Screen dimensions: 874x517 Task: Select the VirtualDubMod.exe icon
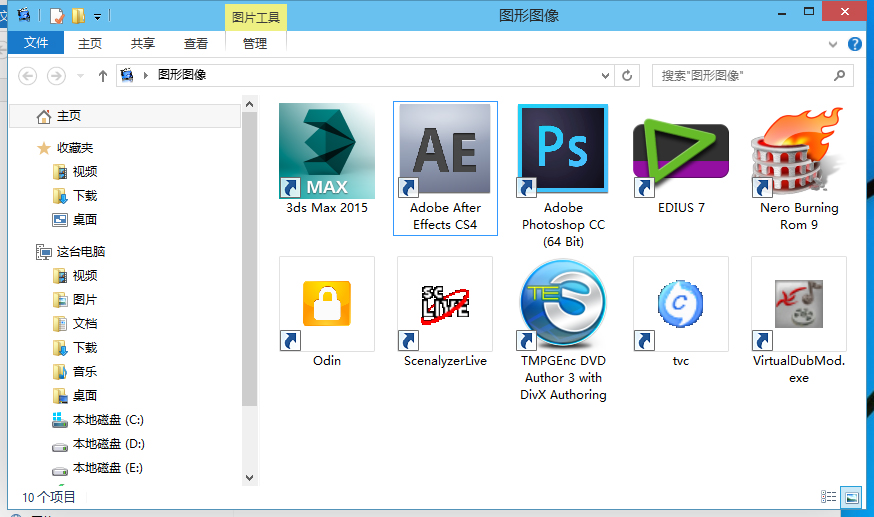(x=799, y=304)
